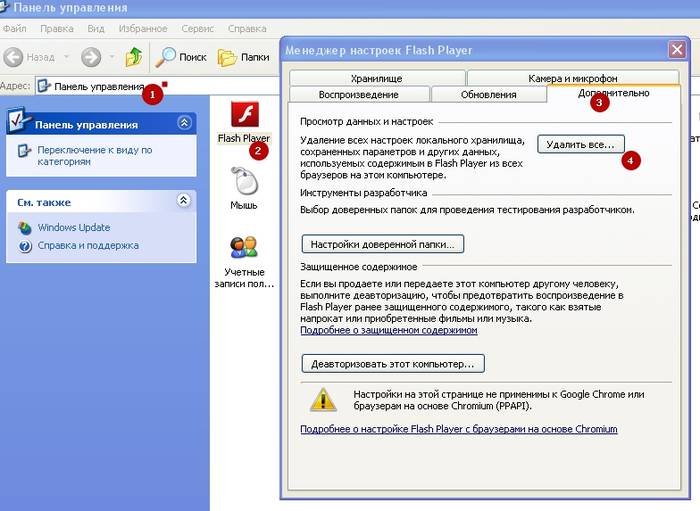Open the Сервис menu
This screenshot has height=511, width=700.
click(194, 28)
